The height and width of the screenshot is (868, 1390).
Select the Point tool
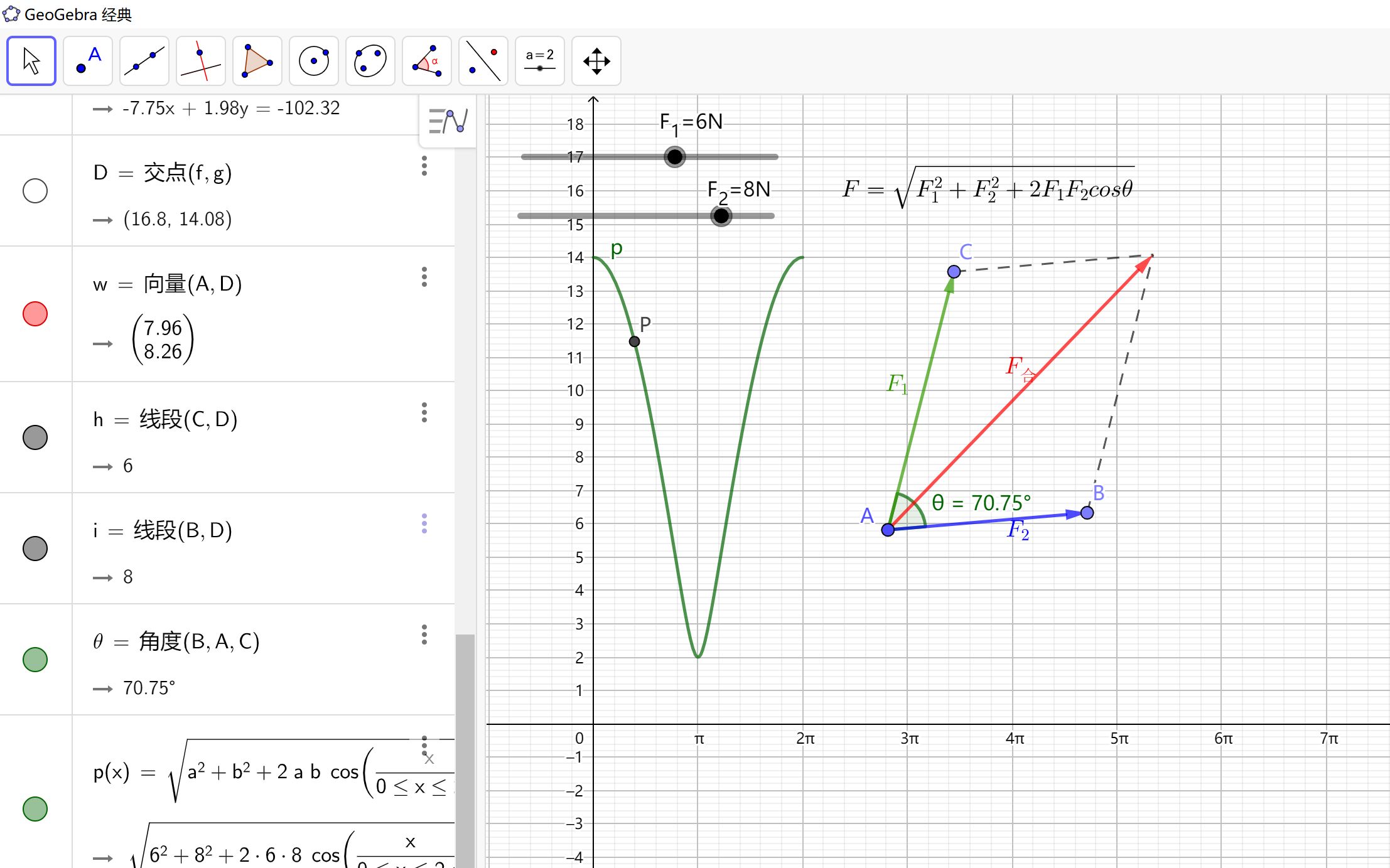(x=88, y=61)
